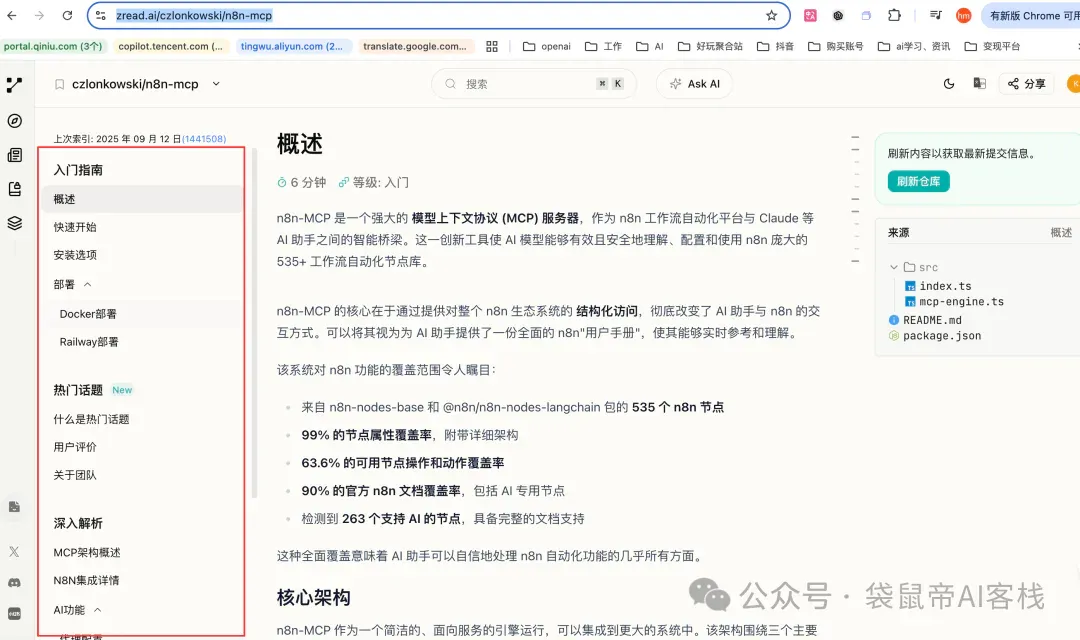This screenshot has width=1080, height=640.
Task: Open the 安装选项 page
Action: [x=75, y=255]
